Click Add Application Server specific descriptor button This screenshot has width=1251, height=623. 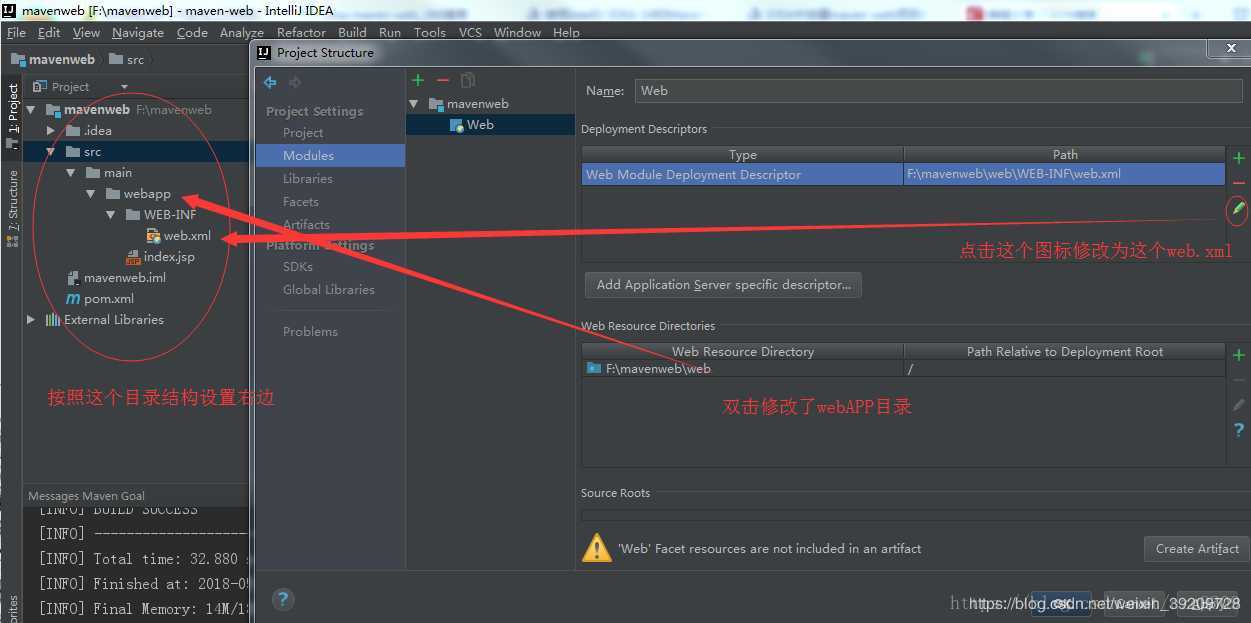723,284
